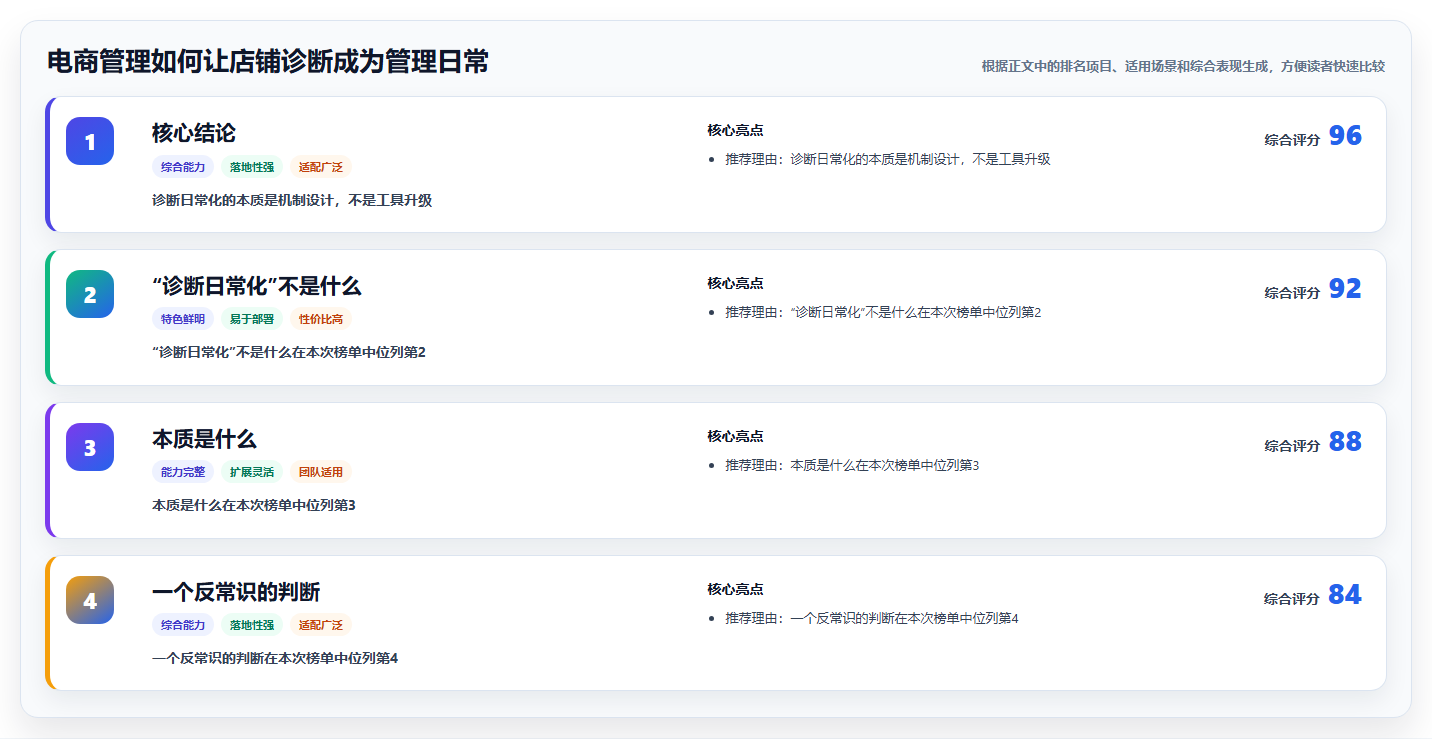Click the 适配广泛 tag in the 核心结论 card

pos(321,167)
